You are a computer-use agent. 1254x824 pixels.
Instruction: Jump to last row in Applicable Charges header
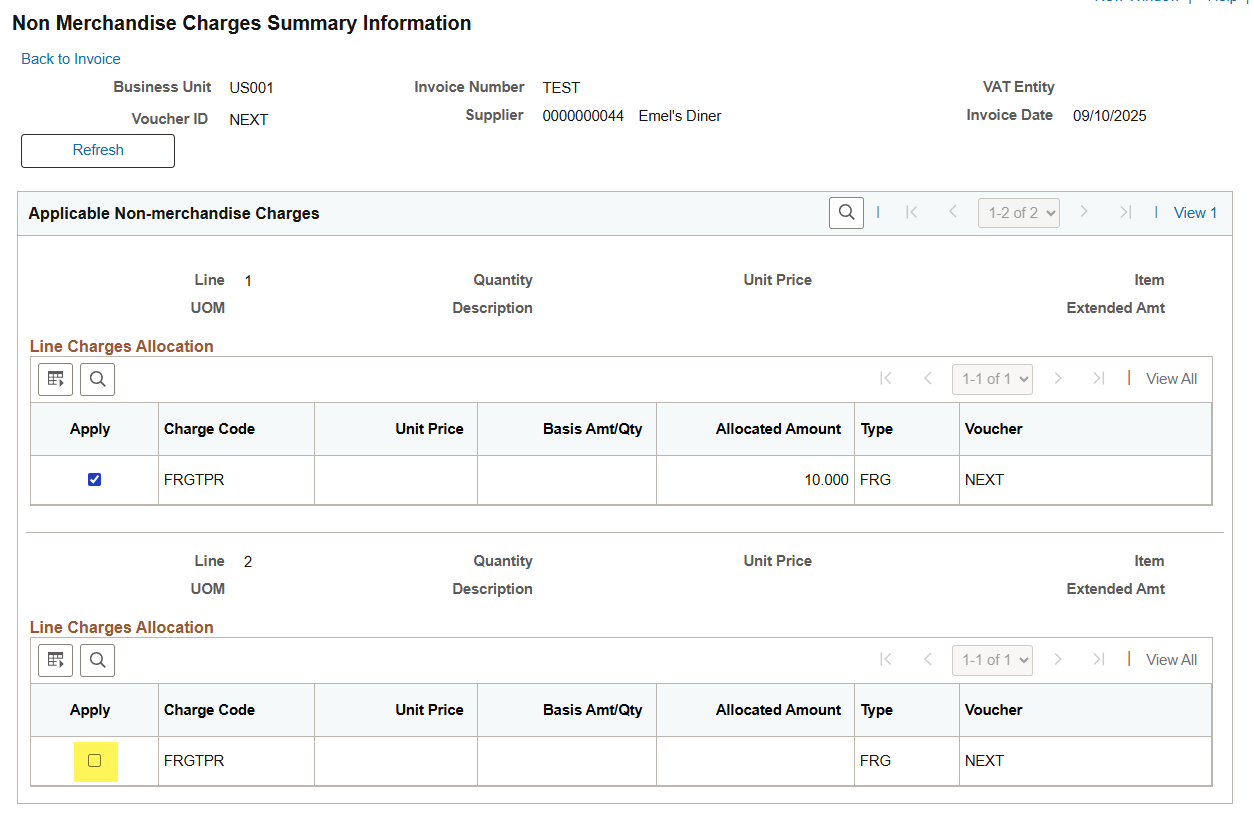click(x=1125, y=213)
